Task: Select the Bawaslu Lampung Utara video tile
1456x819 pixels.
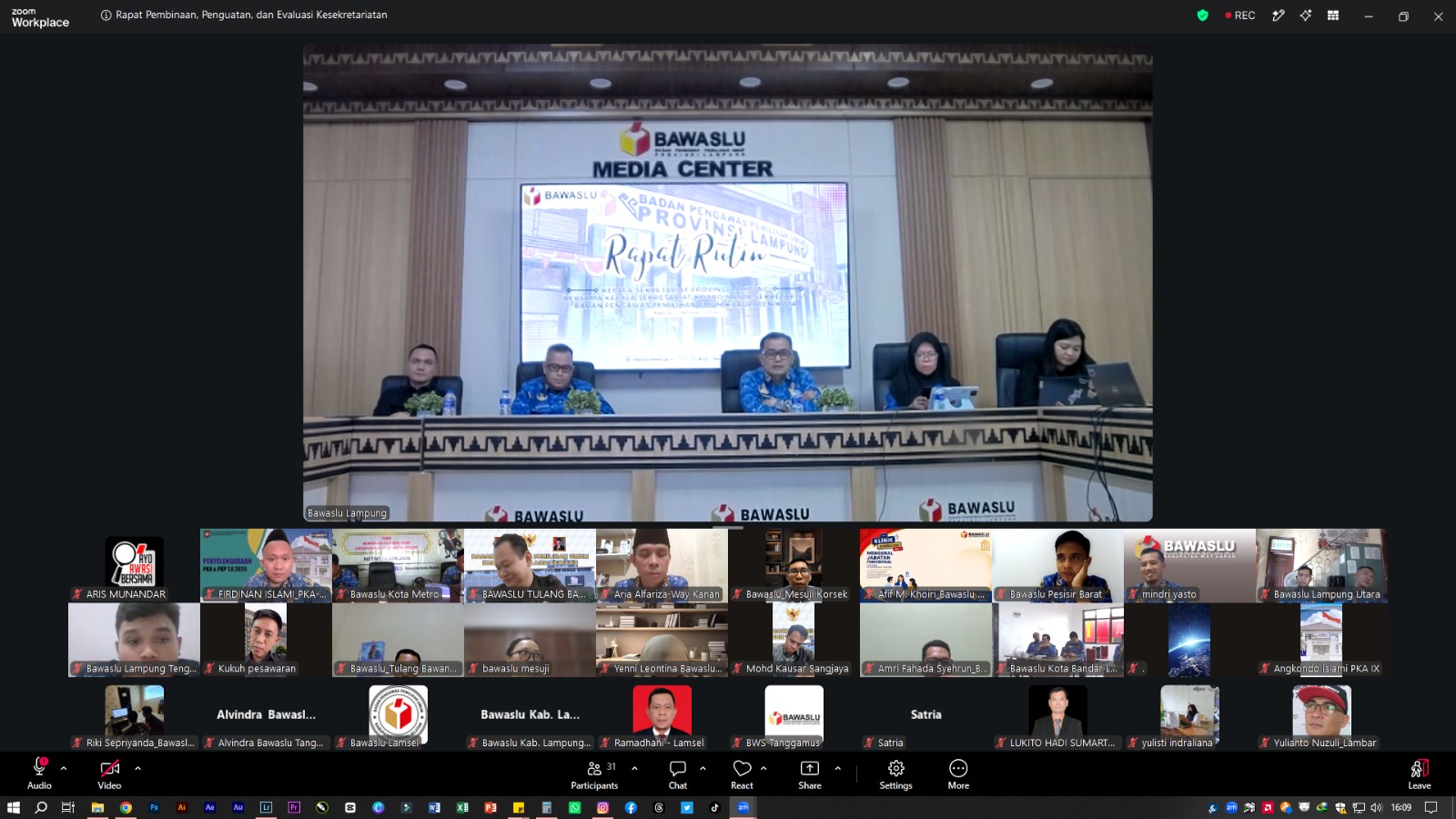Action: tap(1321, 566)
